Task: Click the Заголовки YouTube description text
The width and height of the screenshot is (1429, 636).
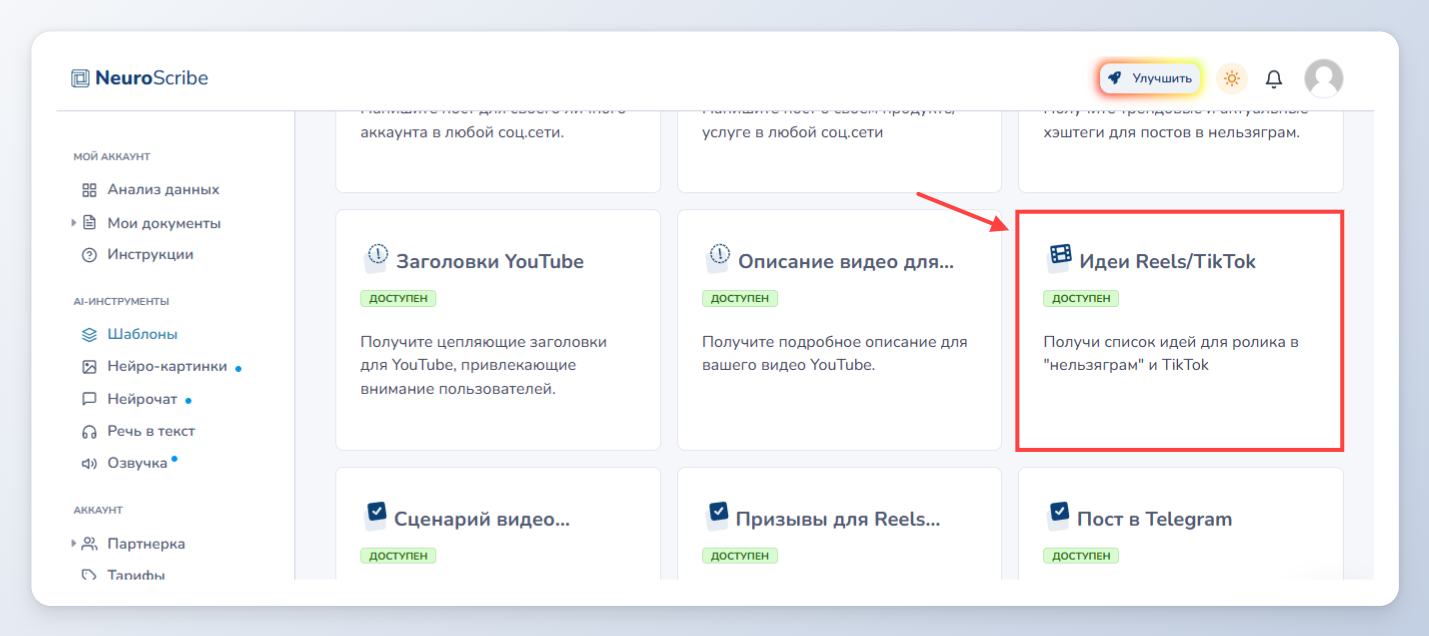Action: coord(483,365)
